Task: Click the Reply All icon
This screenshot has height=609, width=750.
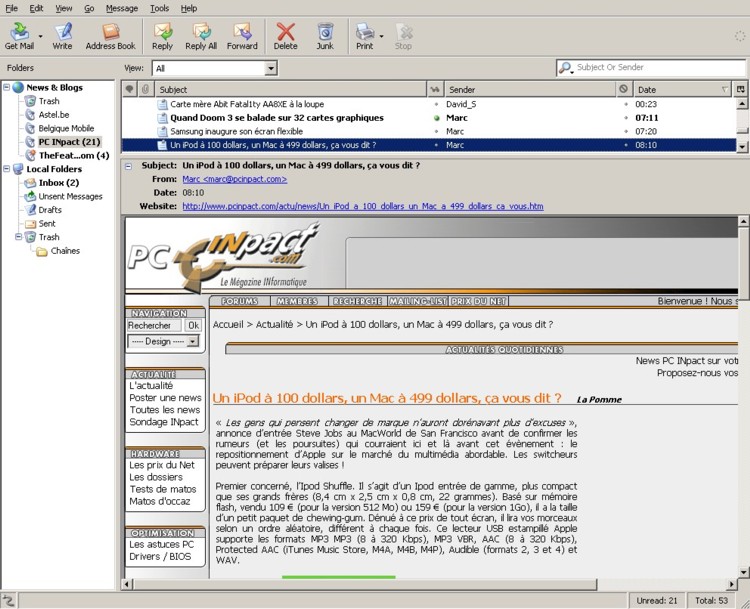Action: pos(201,37)
